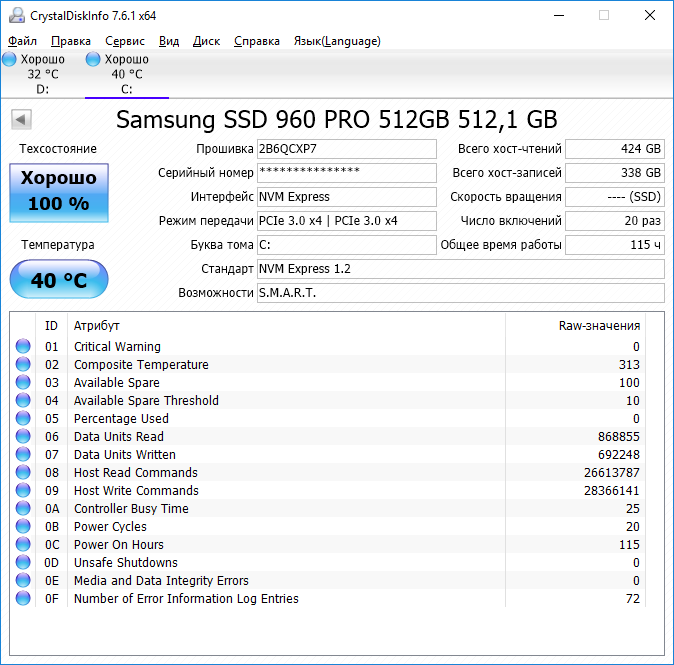
Task: Click the previous disk arrow button
Action: [x=21, y=119]
